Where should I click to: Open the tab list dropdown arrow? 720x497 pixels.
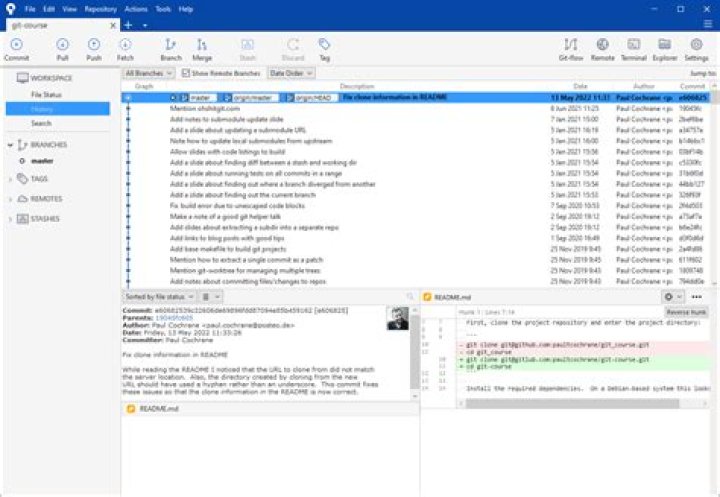tap(145, 25)
